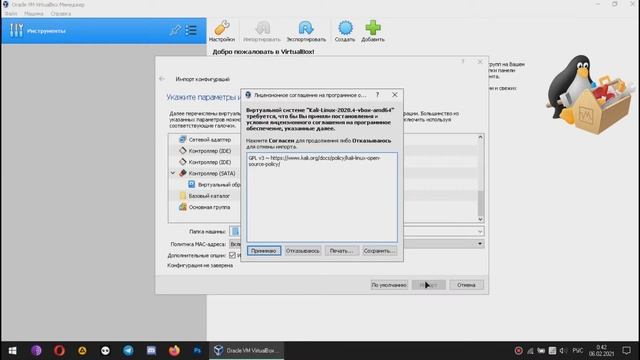Image resolution: width=640 pixels, height=360 pixels.
Task: Click the taskbar clock showing 0:42
Action: coord(601,351)
